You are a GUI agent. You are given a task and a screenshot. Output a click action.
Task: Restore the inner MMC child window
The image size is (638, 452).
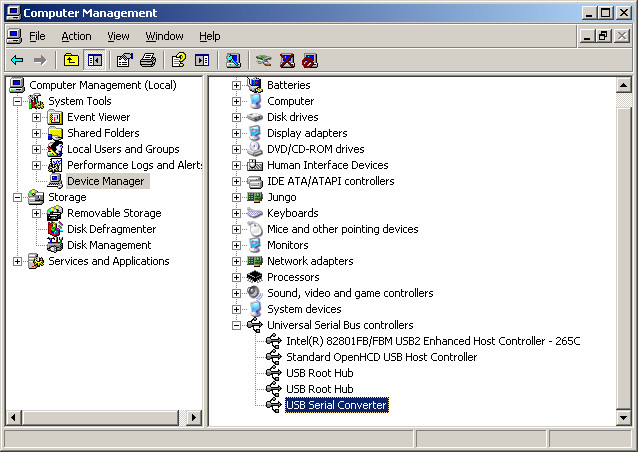coord(603,36)
